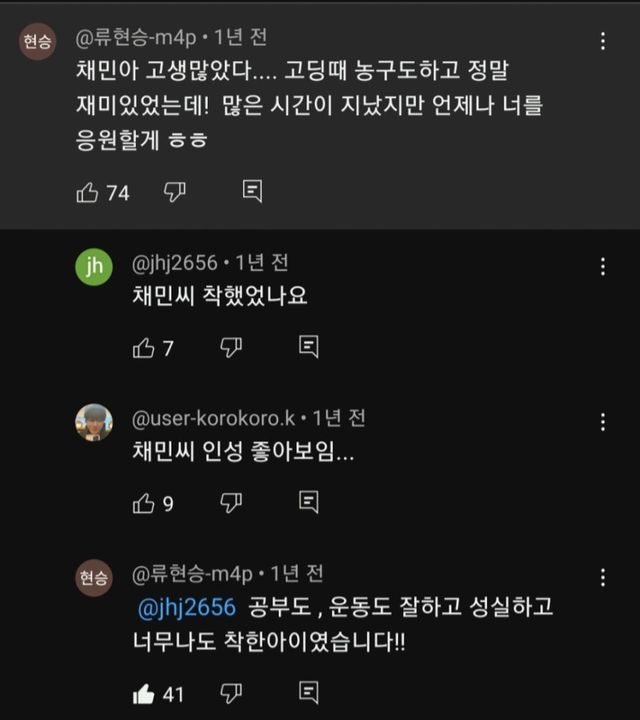The image size is (640, 720).
Task: Reply to the last comment with 41 likes
Action: tap(309, 692)
